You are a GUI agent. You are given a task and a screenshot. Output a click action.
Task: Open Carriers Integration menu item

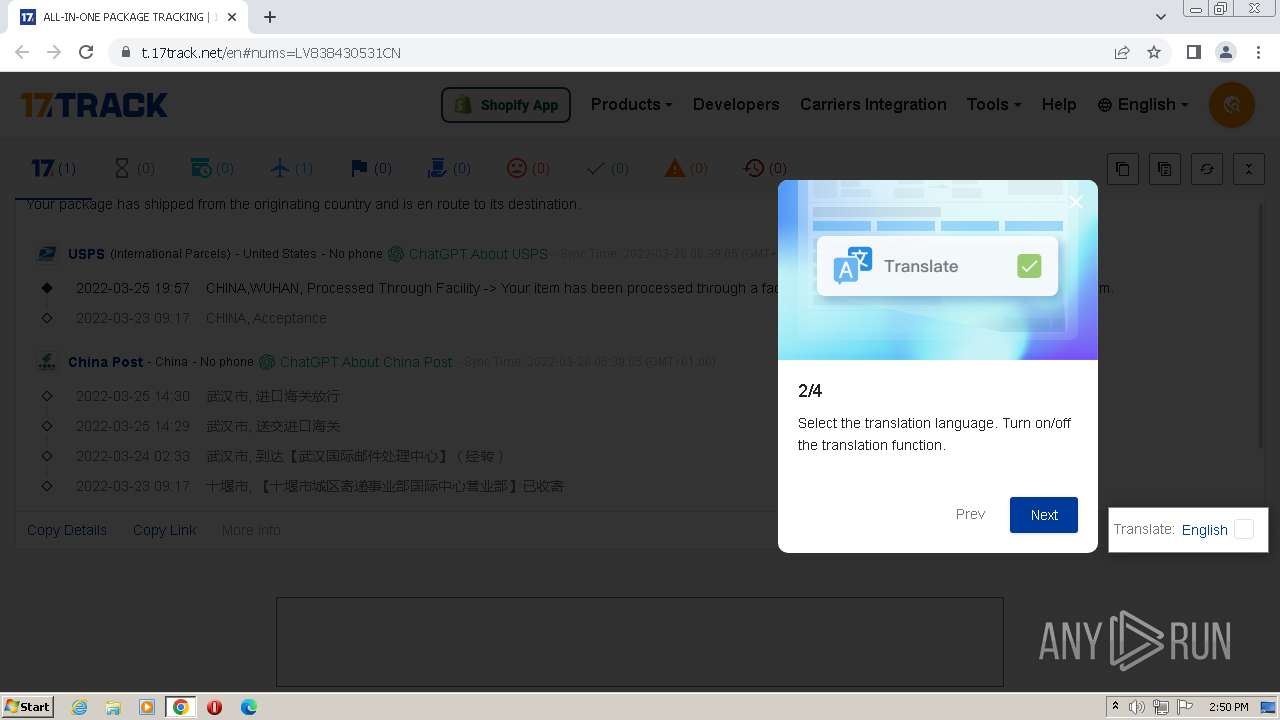click(x=873, y=104)
